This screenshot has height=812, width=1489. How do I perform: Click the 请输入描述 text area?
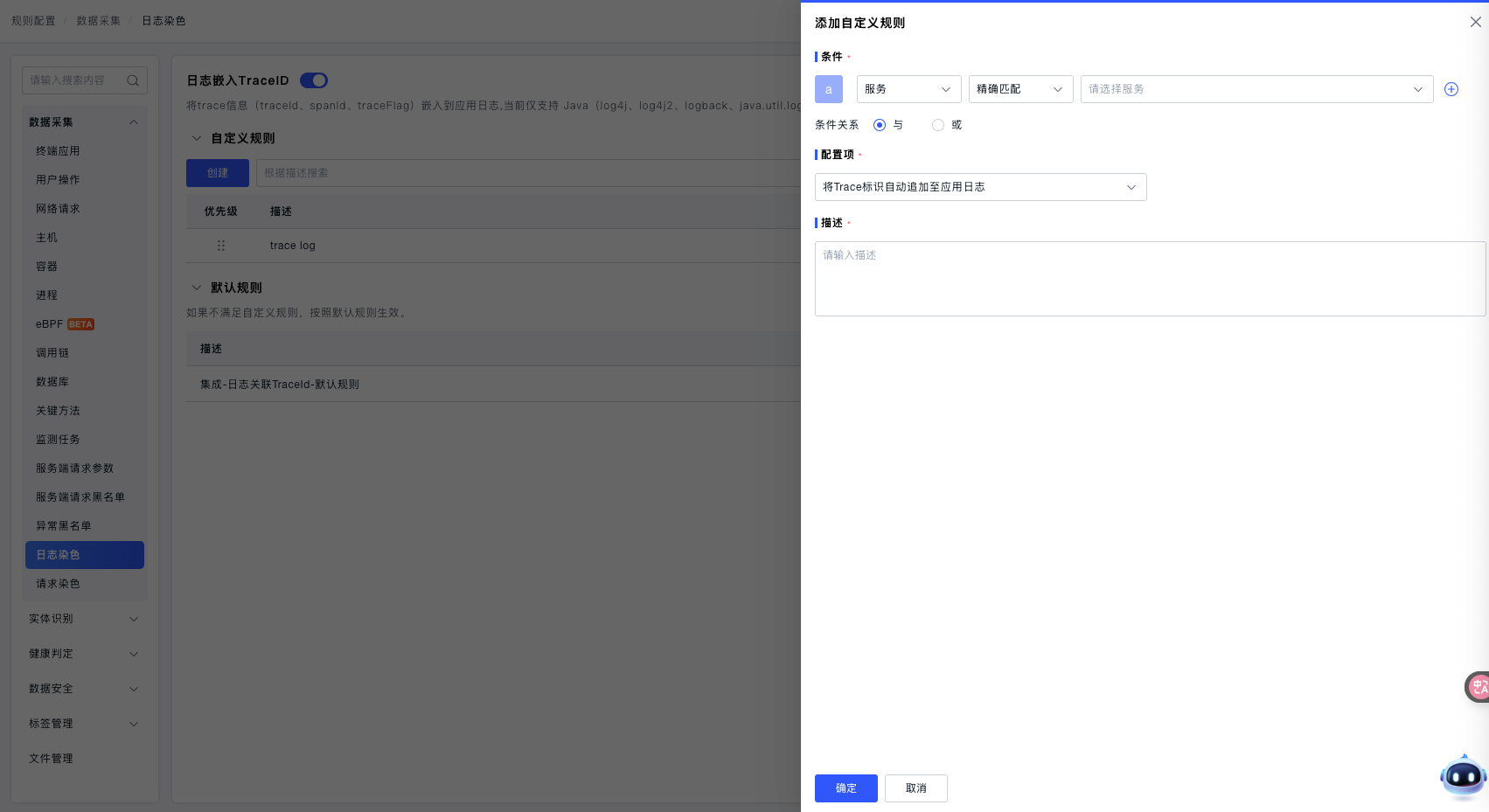1149,279
